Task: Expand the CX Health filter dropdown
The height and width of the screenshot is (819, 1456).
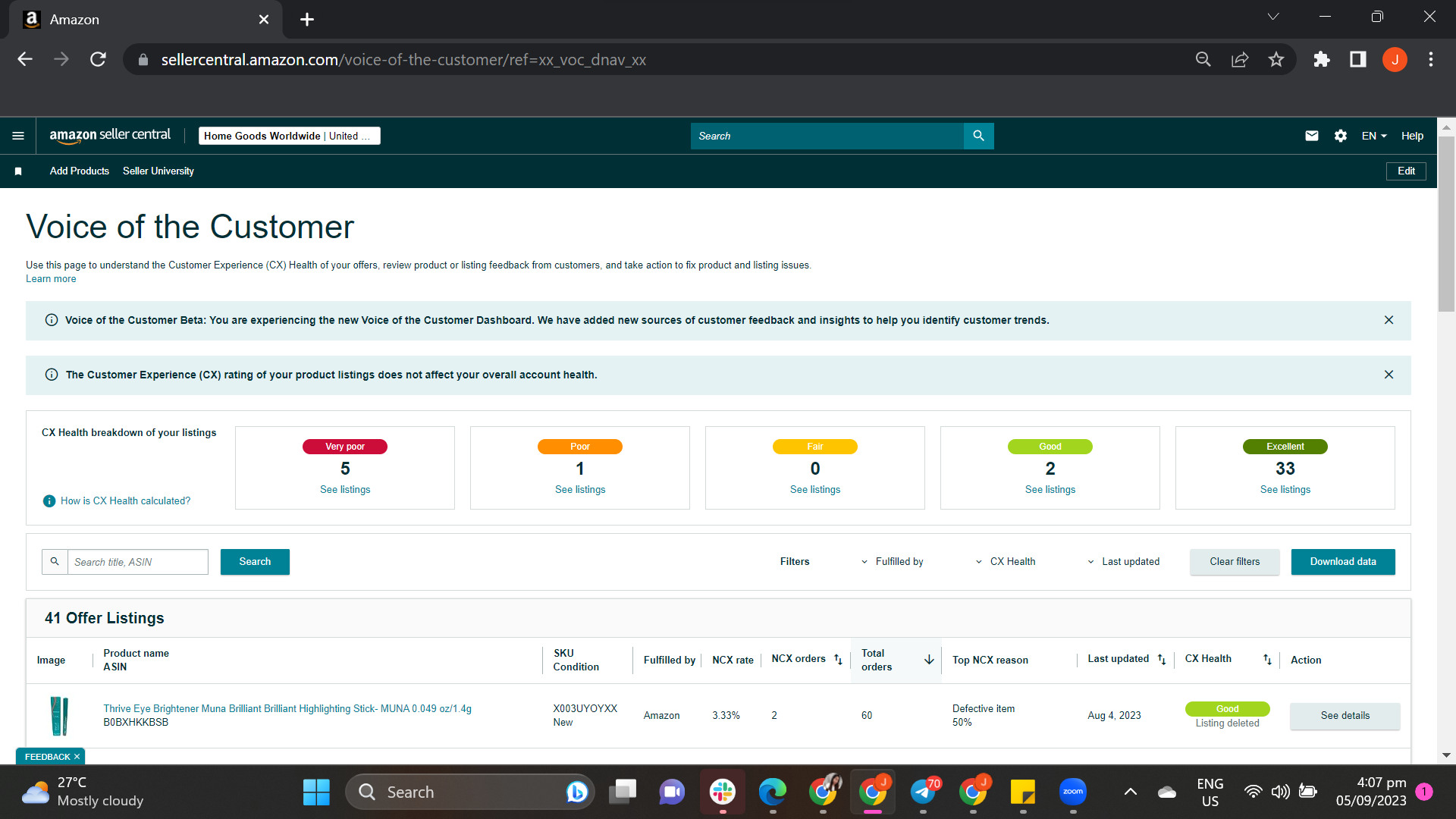Action: pos(1006,562)
